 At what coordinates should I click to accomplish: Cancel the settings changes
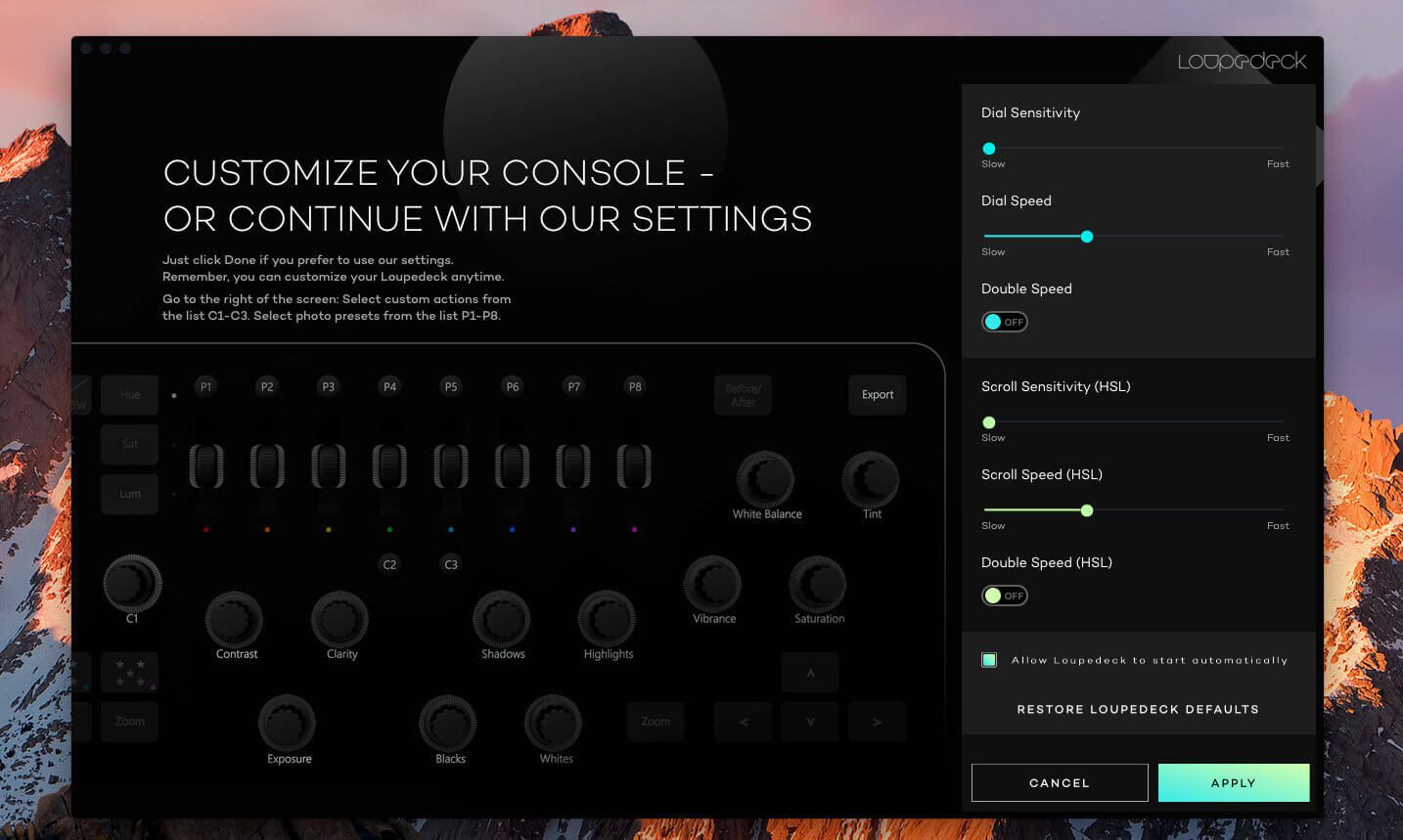(1059, 783)
